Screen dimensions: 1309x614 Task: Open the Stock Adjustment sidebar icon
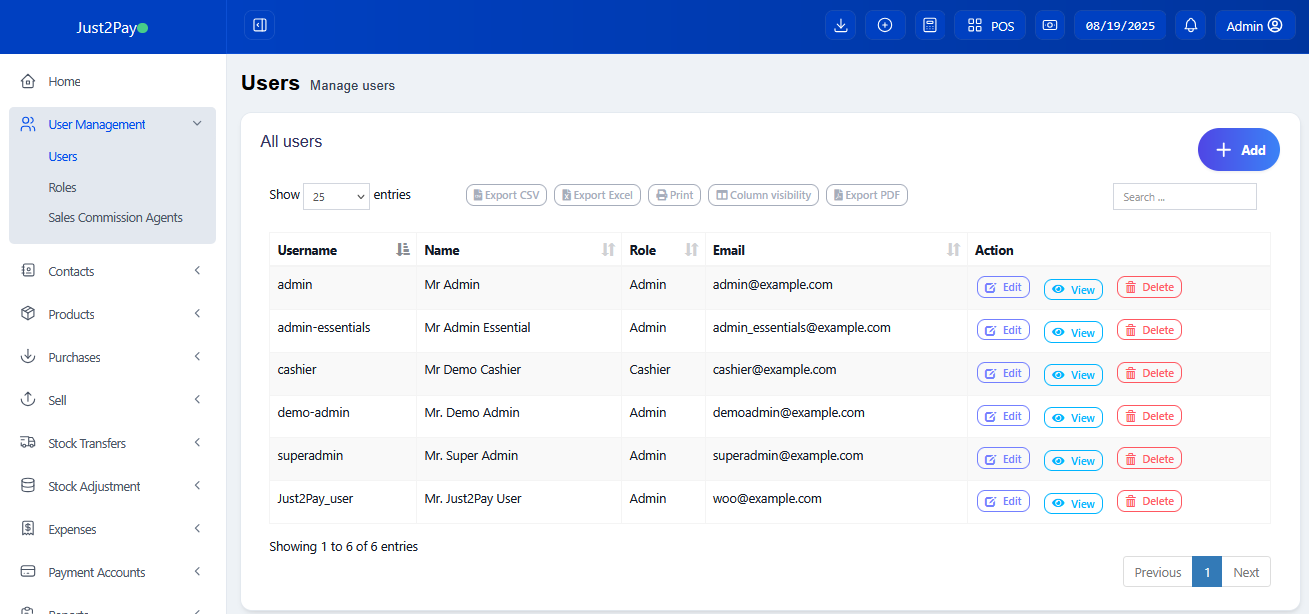(28, 486)
